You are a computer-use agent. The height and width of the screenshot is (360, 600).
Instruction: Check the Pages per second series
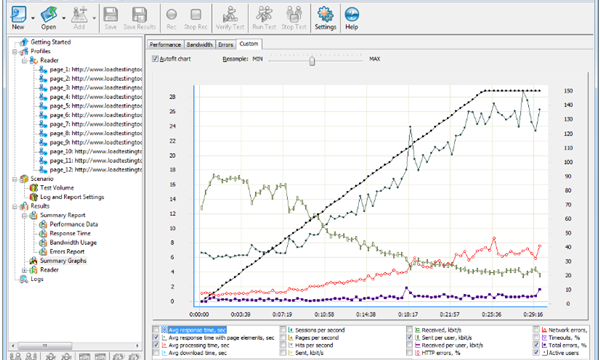pyautogui.click(x=283, y=337)
